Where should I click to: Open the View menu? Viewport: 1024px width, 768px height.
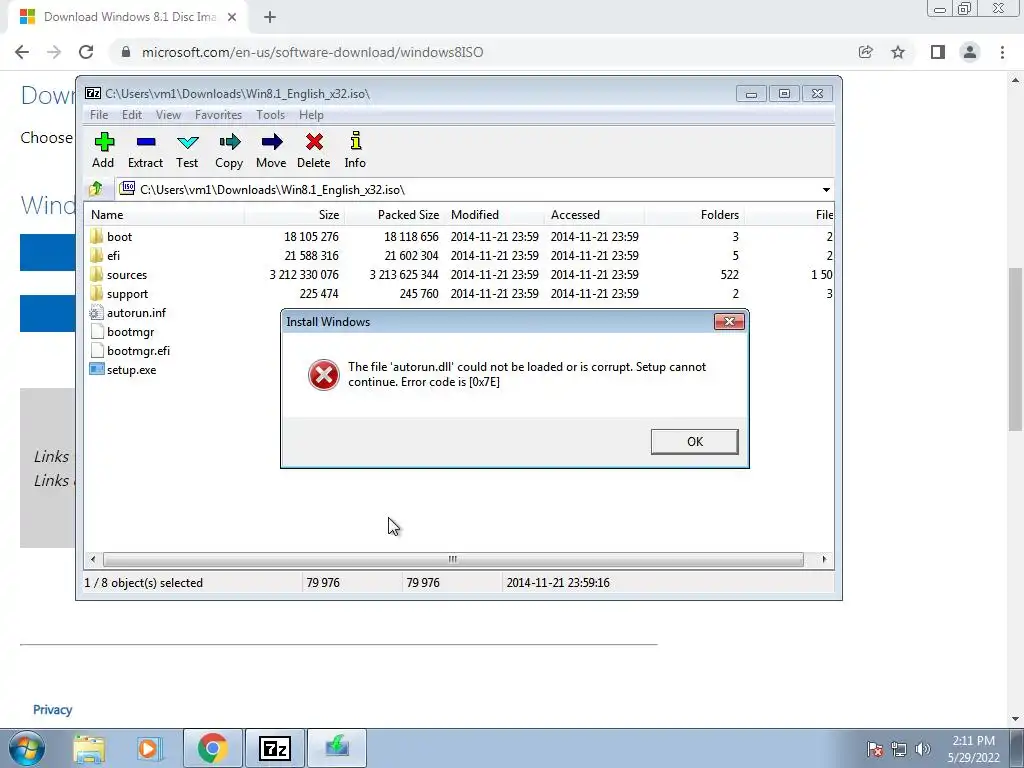tap(168, 115)
